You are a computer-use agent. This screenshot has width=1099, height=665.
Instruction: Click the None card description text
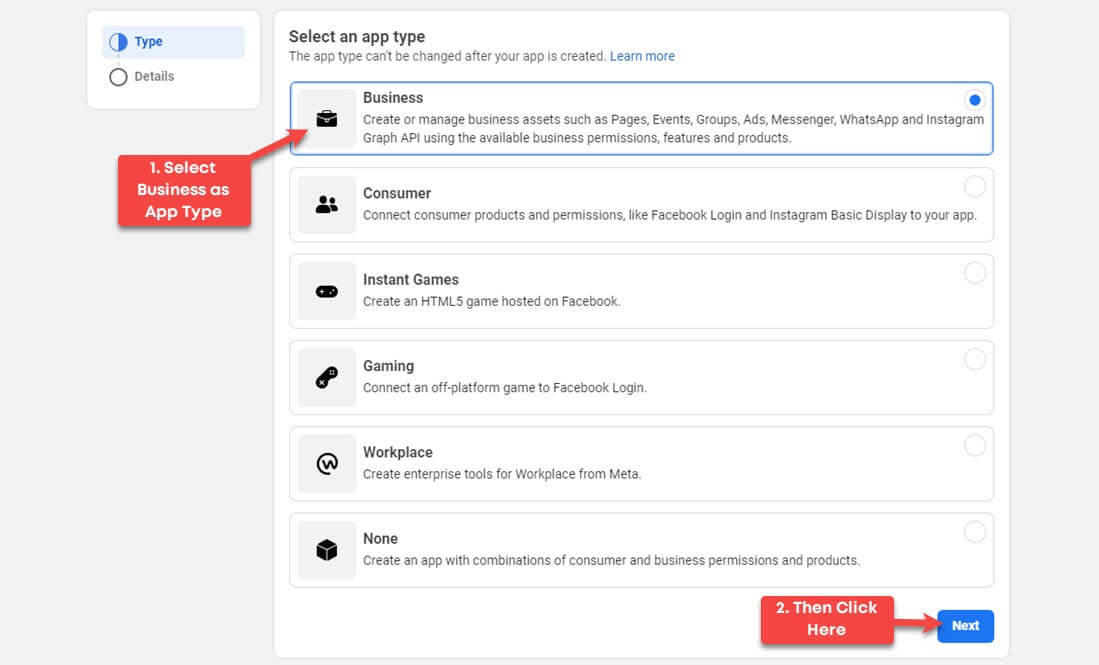[611, 561]
